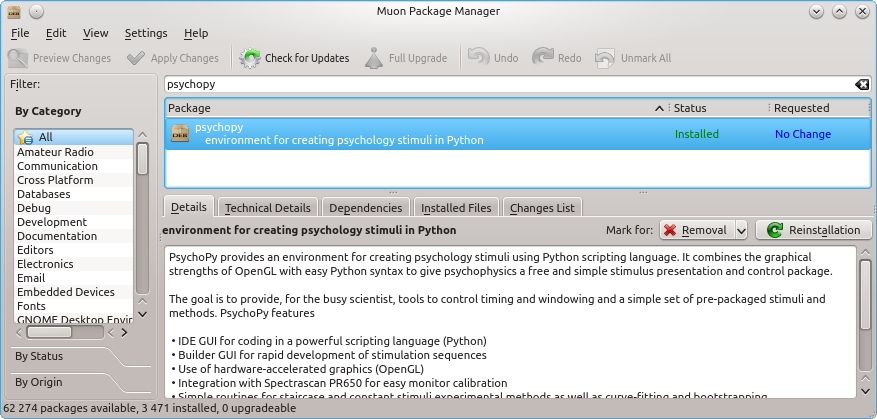The image size is (877, 419).
Task: Expand the By Status filter section
Action: [x=38, y=356]
